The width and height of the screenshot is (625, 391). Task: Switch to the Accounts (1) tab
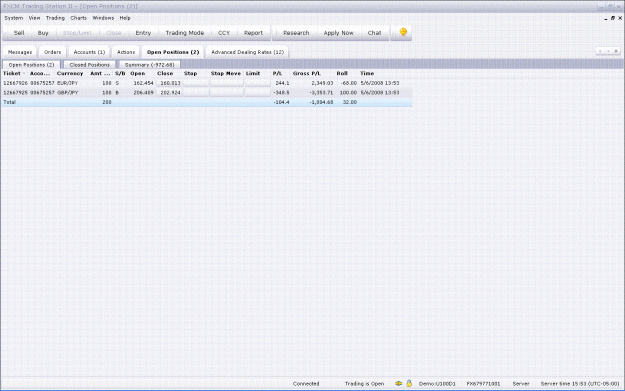tap(89, 52)
